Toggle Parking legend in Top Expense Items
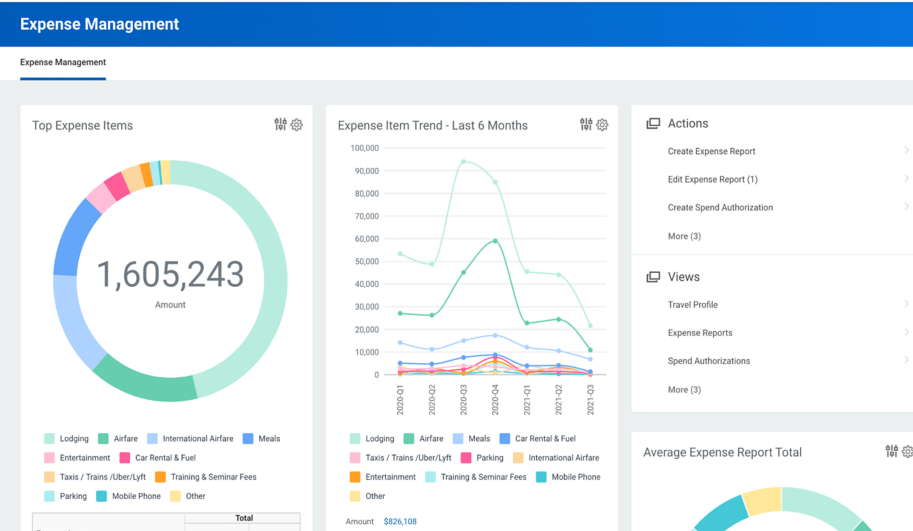This screenshot has height=531, width=913. pyautogui.click(x=65, y=496)
